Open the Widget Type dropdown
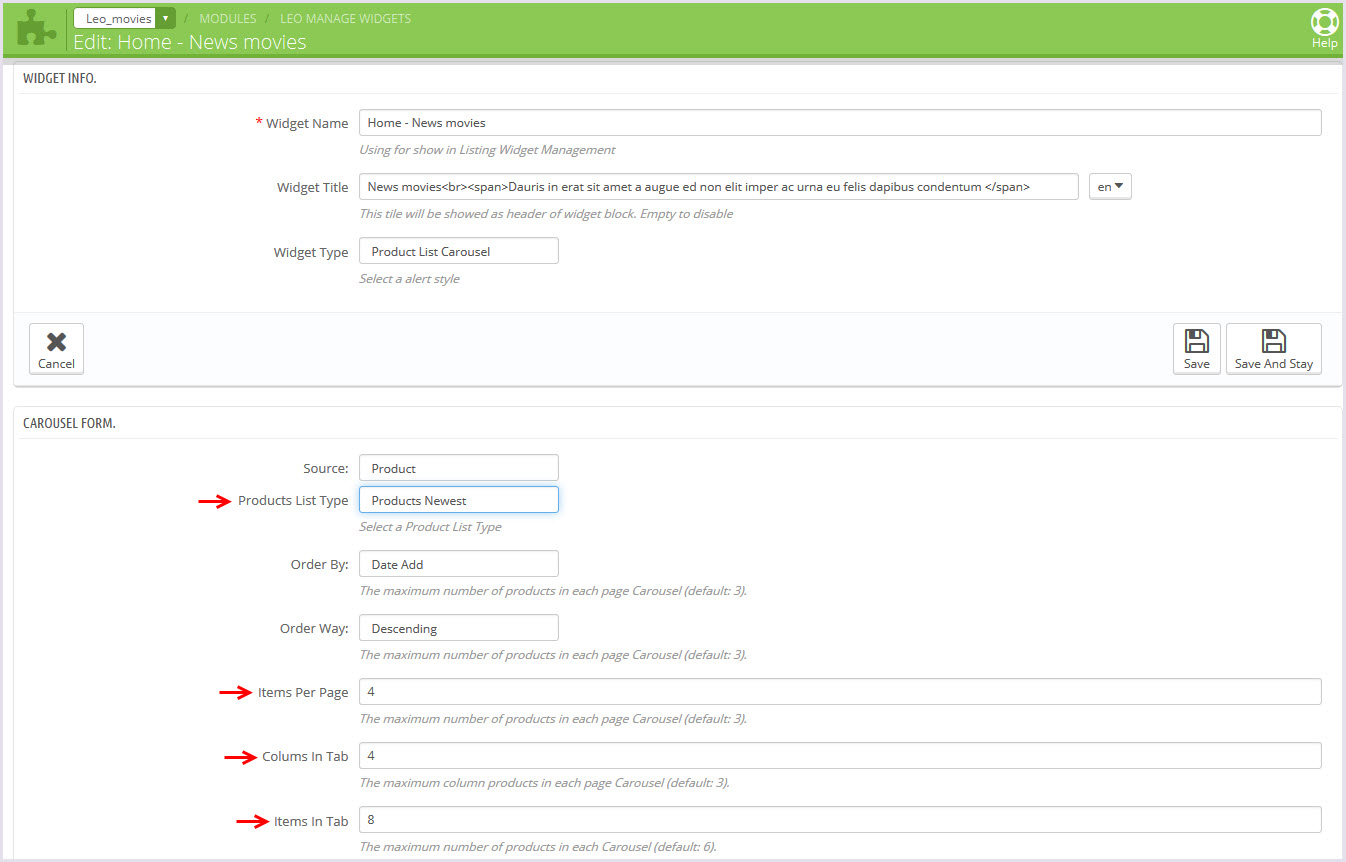Screen dimensions: 1346x862 (458, 251)
